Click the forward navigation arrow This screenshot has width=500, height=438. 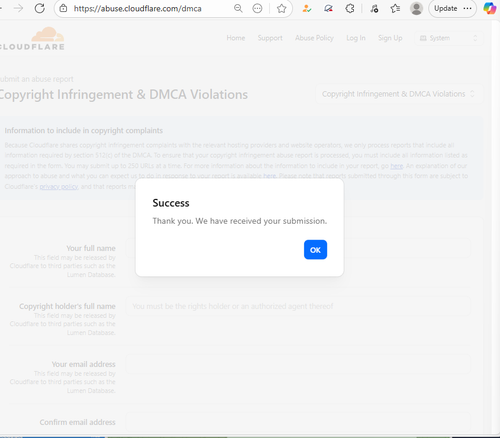18,8
